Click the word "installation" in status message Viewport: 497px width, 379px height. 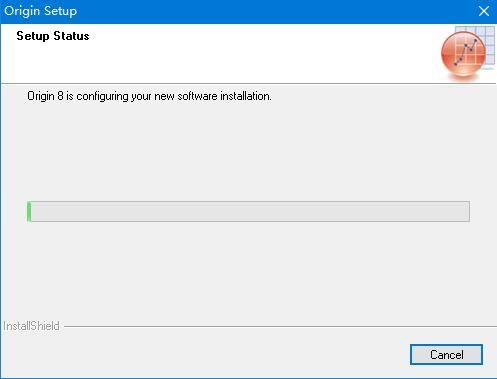(x=245, y=96)
